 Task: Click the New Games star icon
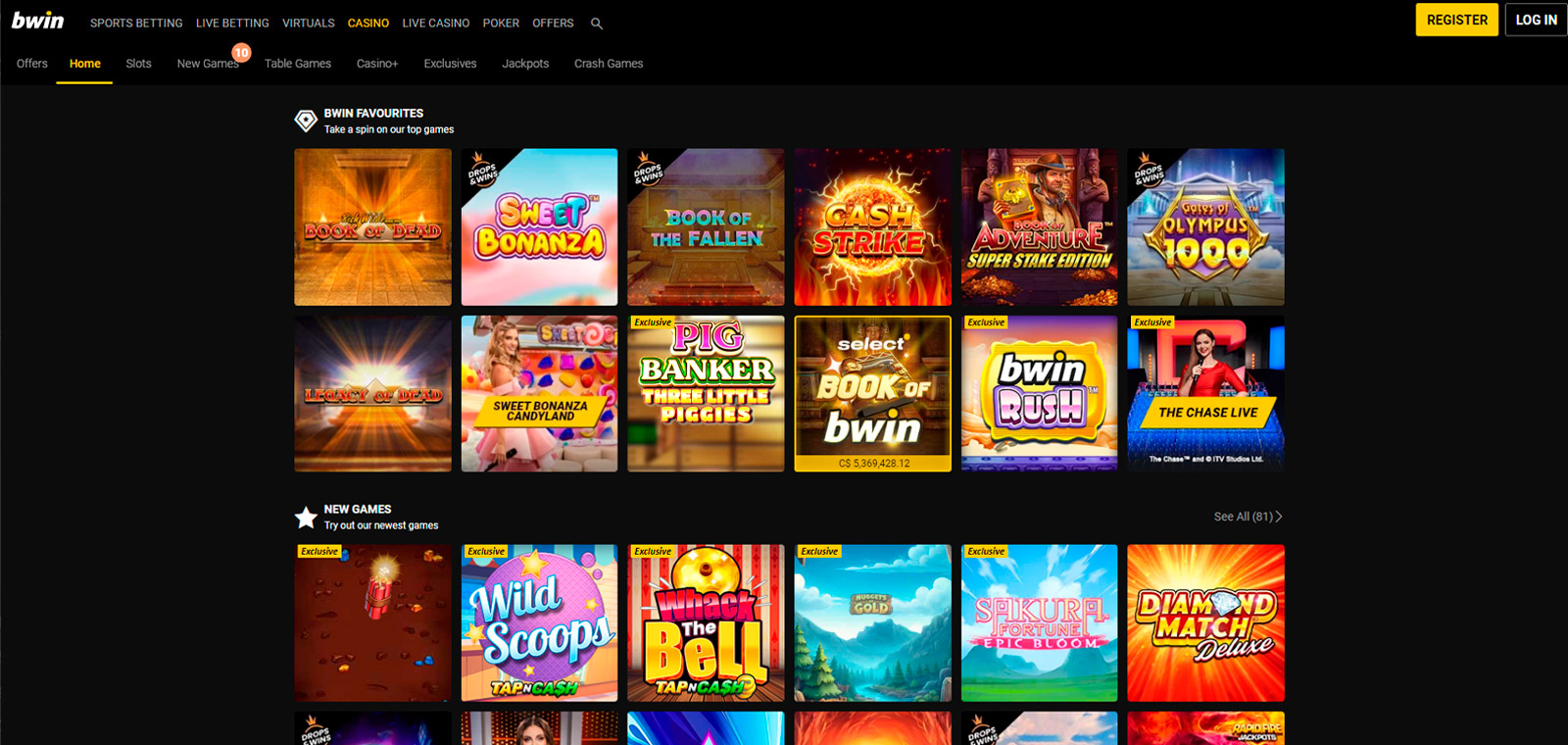click(306, 517)
